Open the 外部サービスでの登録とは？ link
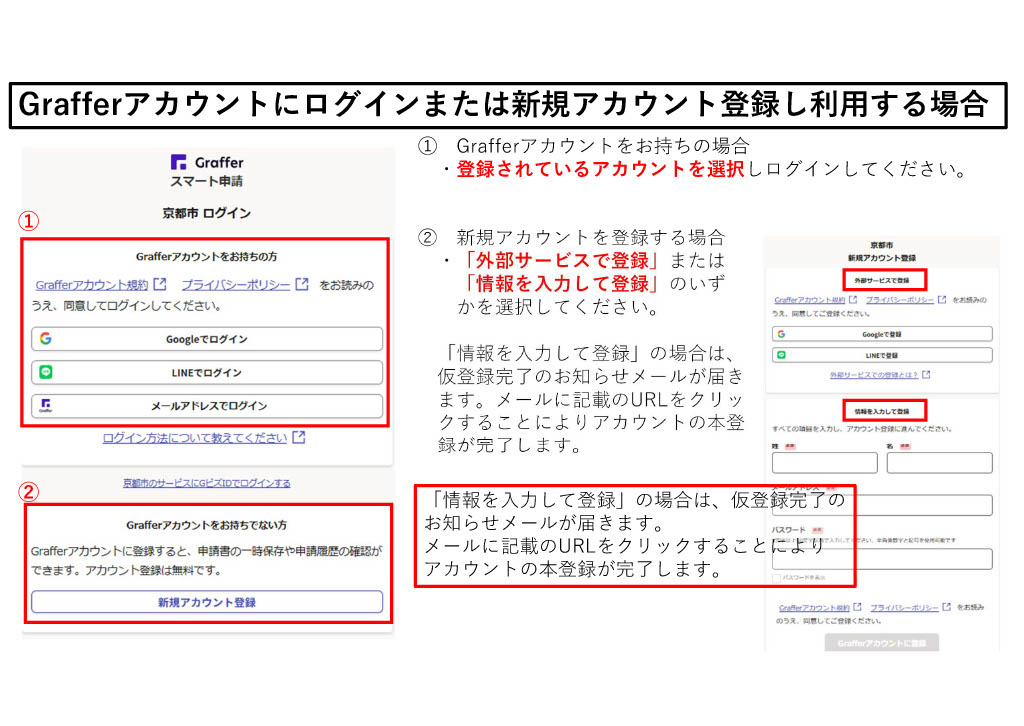This screenshot has width=1024, height=726. click(875, 375)
